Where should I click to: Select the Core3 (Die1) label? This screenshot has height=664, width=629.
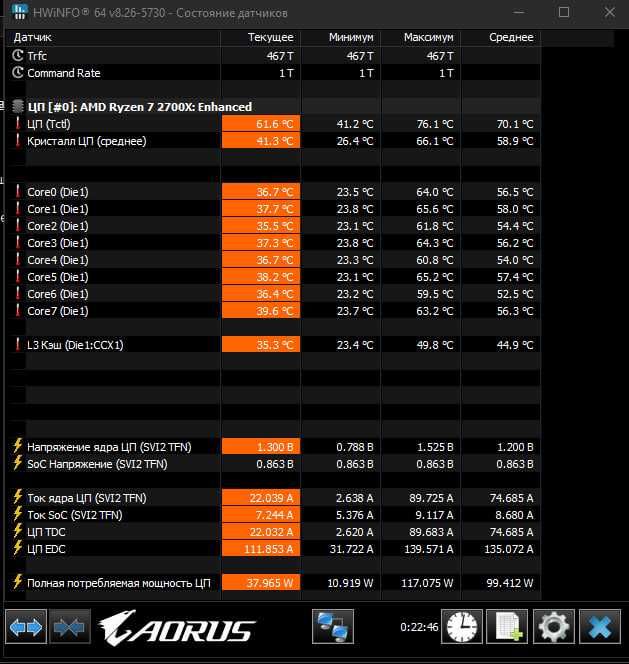coord(58,243)
